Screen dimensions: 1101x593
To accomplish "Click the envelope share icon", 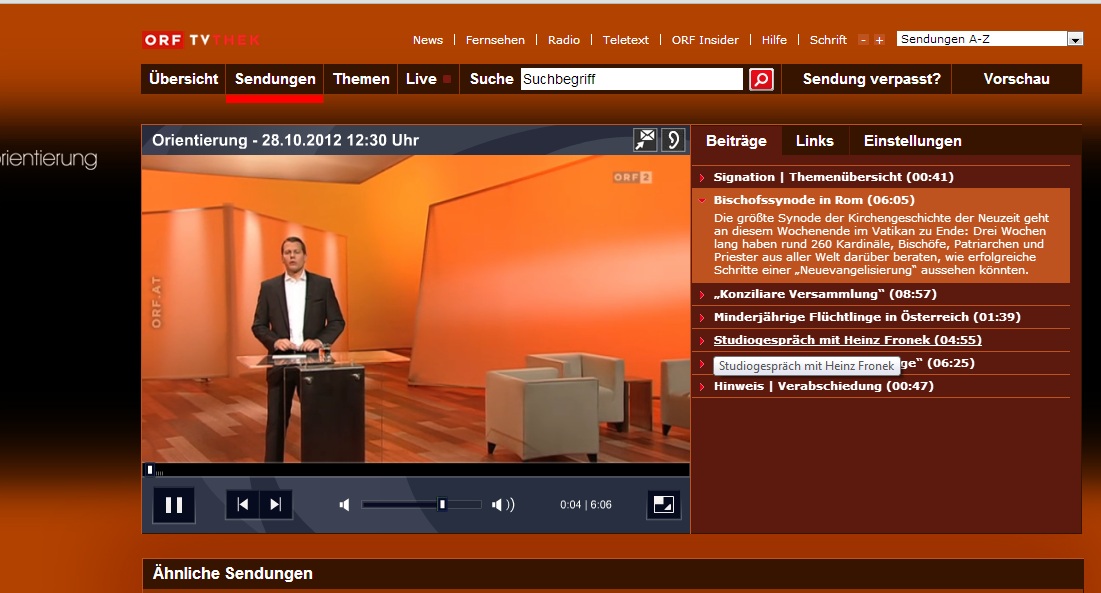I will click(x=645, y=141).
